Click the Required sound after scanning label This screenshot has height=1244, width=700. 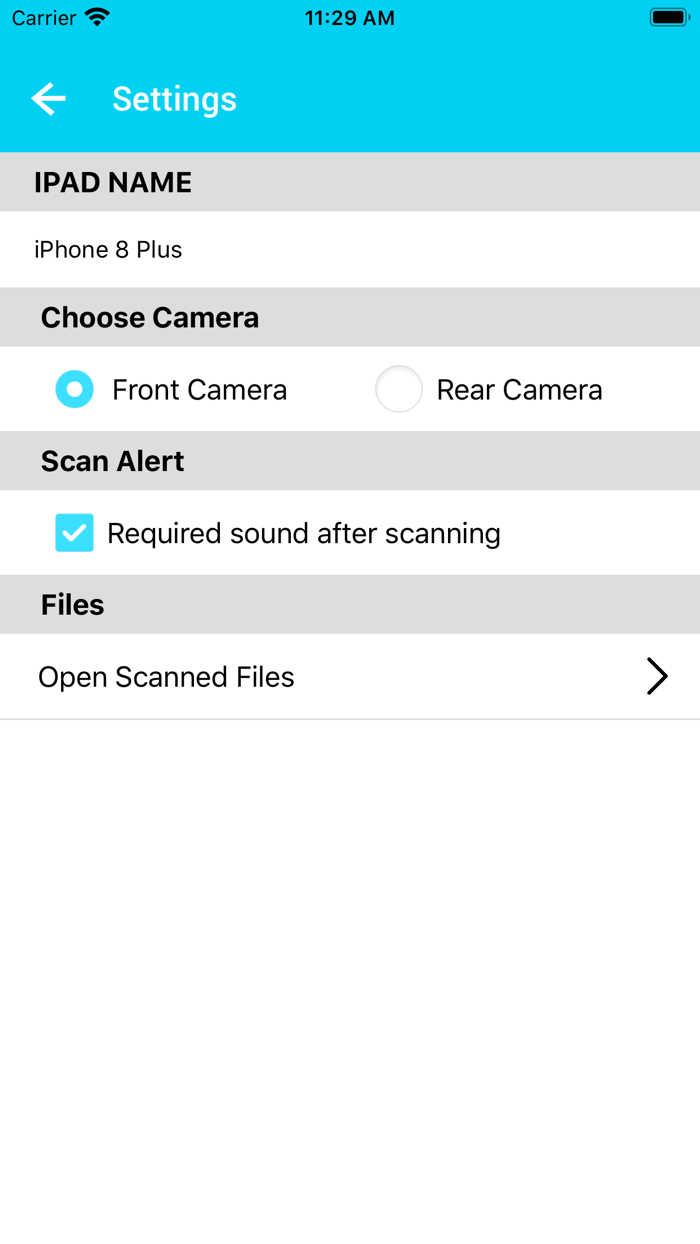coord(303,533)
